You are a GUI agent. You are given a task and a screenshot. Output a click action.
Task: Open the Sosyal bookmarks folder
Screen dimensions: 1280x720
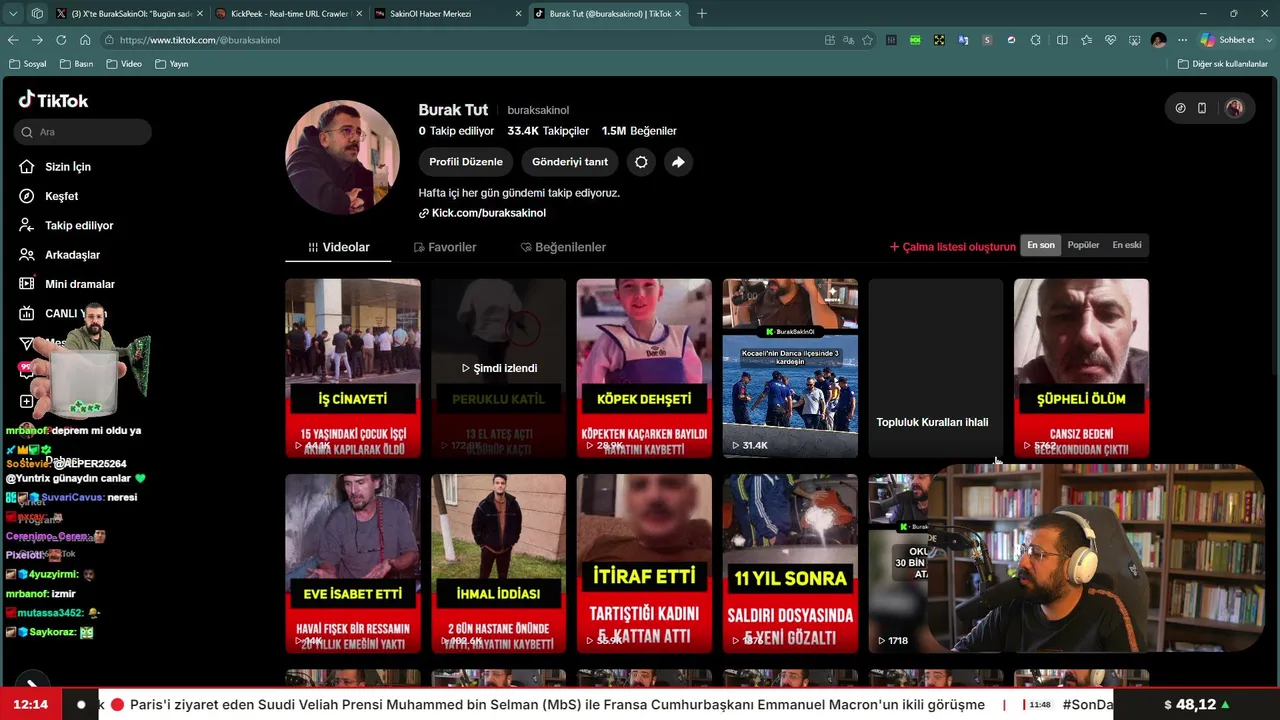27,64
